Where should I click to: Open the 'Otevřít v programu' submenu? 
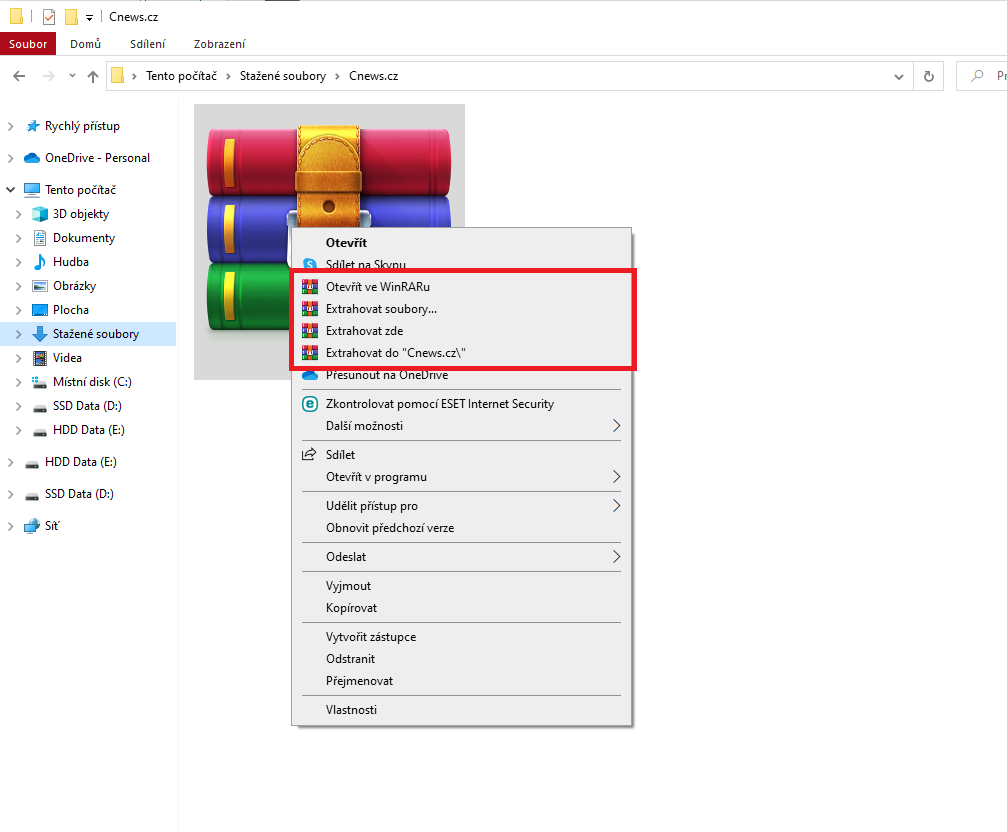pos(461,477)
